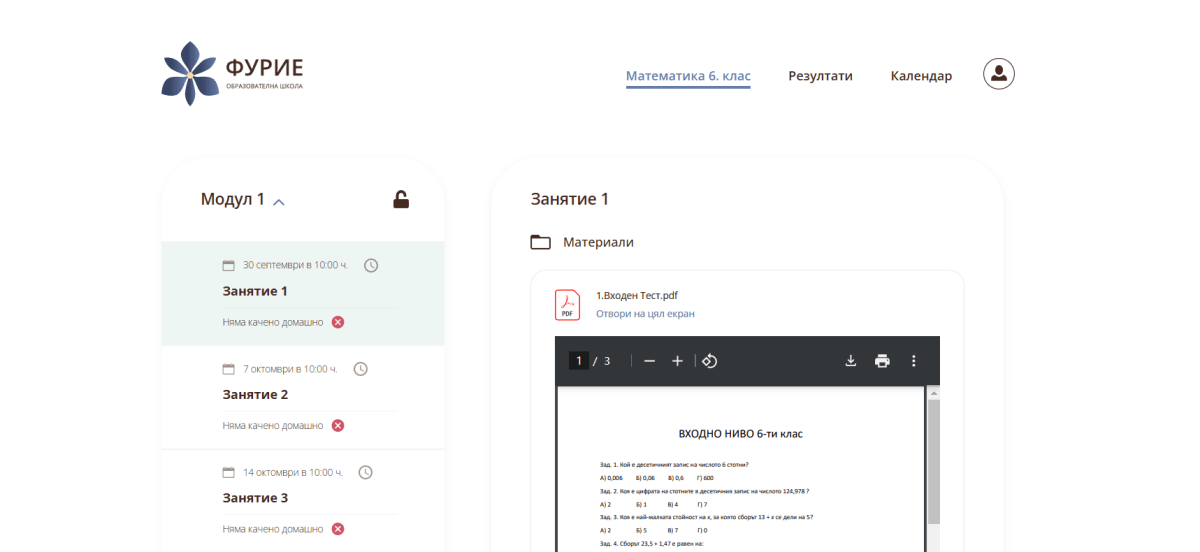This screenshot has width=1200, height=552.
Task: Click the Материали label
Action: (598, 242)
